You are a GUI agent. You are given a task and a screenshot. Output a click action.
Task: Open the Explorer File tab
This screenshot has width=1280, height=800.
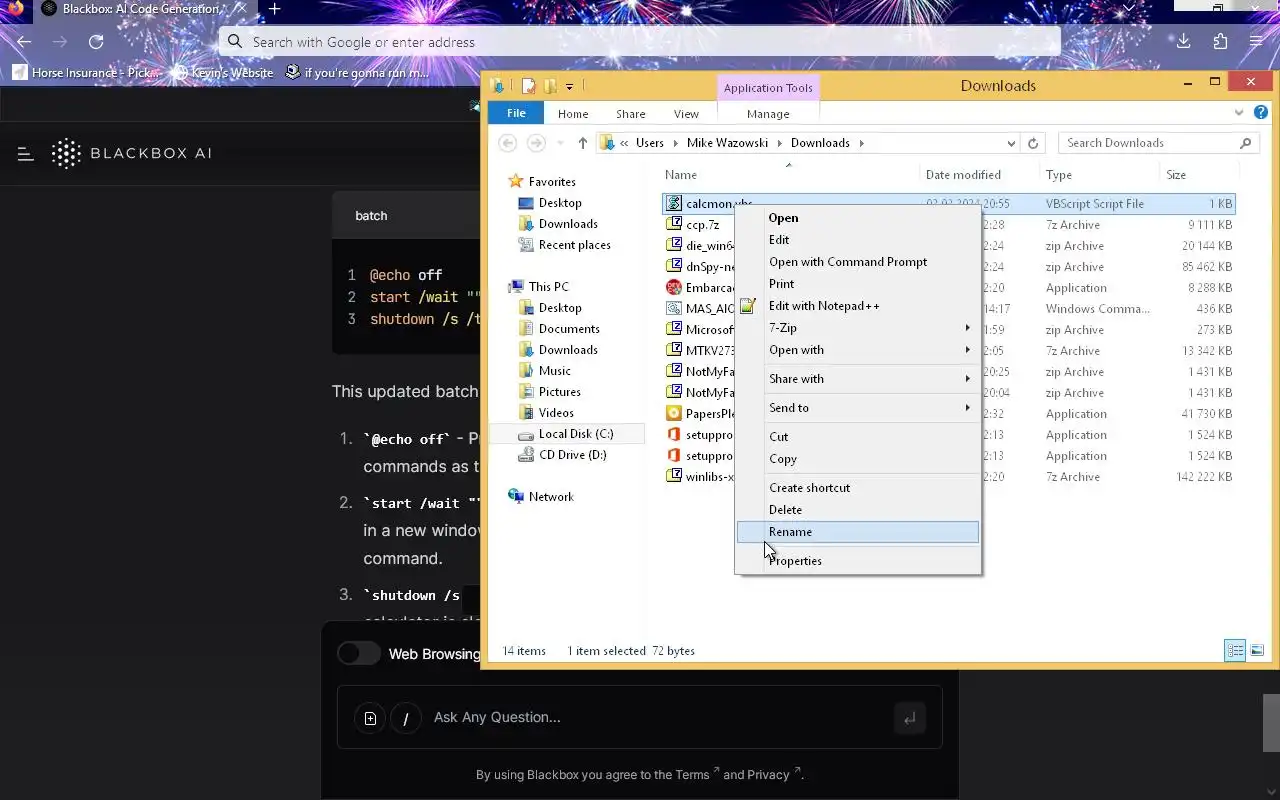[516, 113]
